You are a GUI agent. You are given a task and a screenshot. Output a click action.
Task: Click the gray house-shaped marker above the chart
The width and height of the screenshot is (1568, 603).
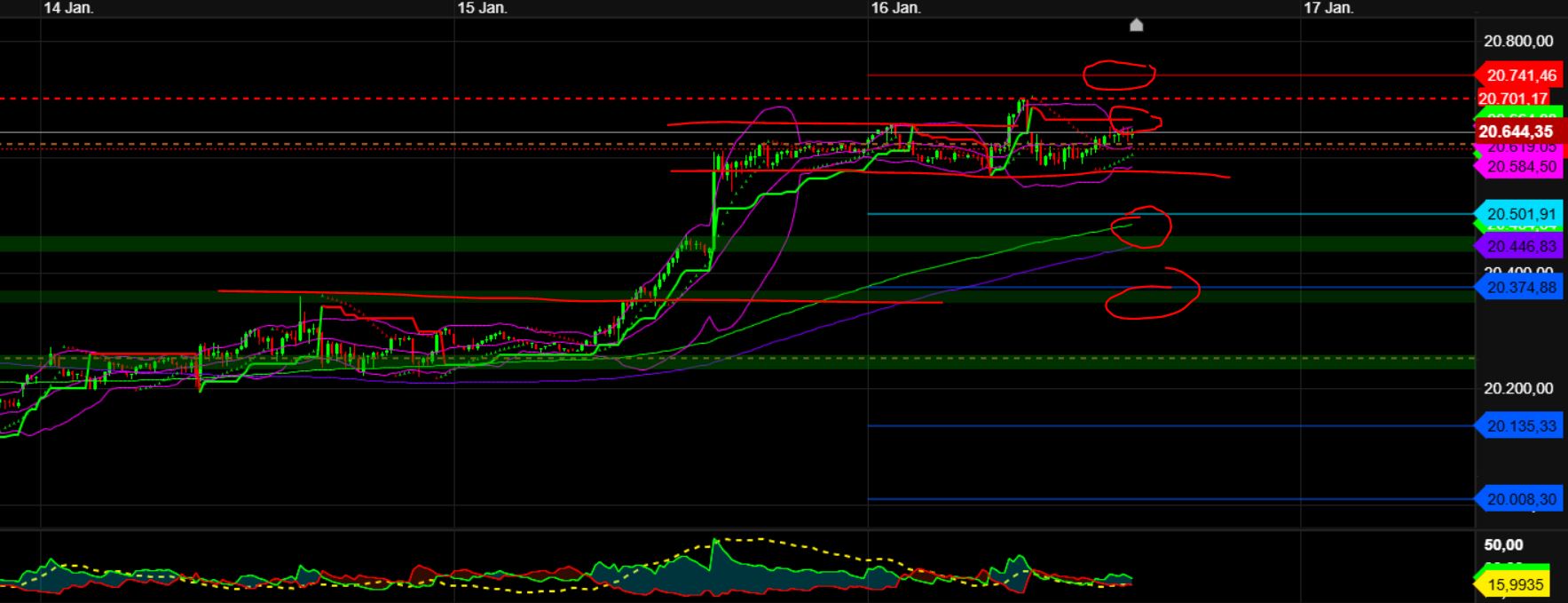click(1136, 25)
